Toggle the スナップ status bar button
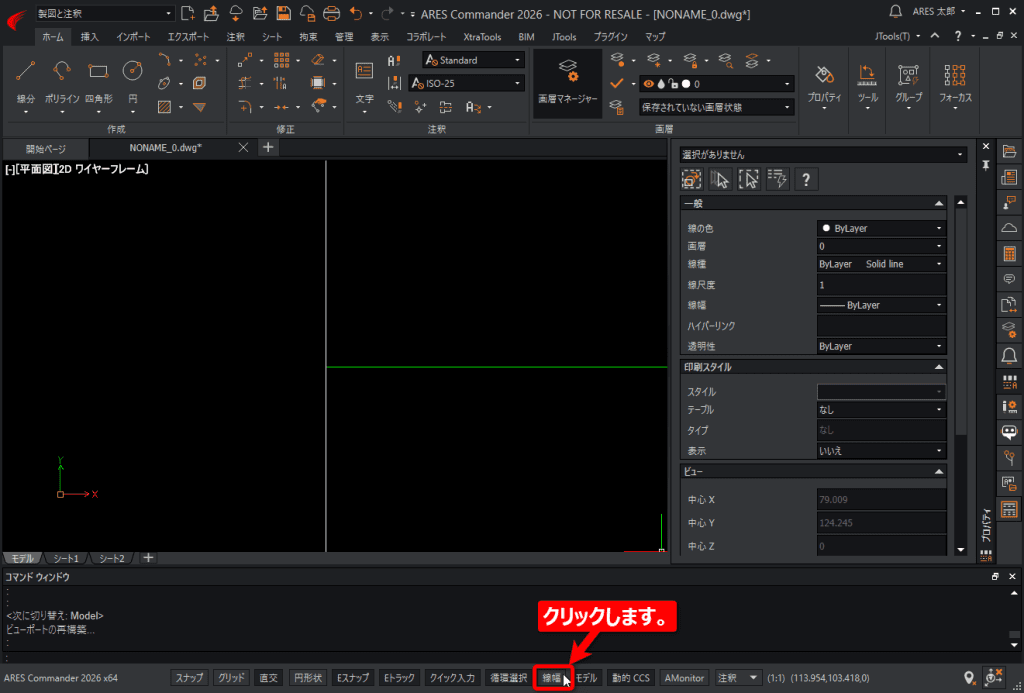Viewport: 1024px width, 693px height. click(189, 678)
